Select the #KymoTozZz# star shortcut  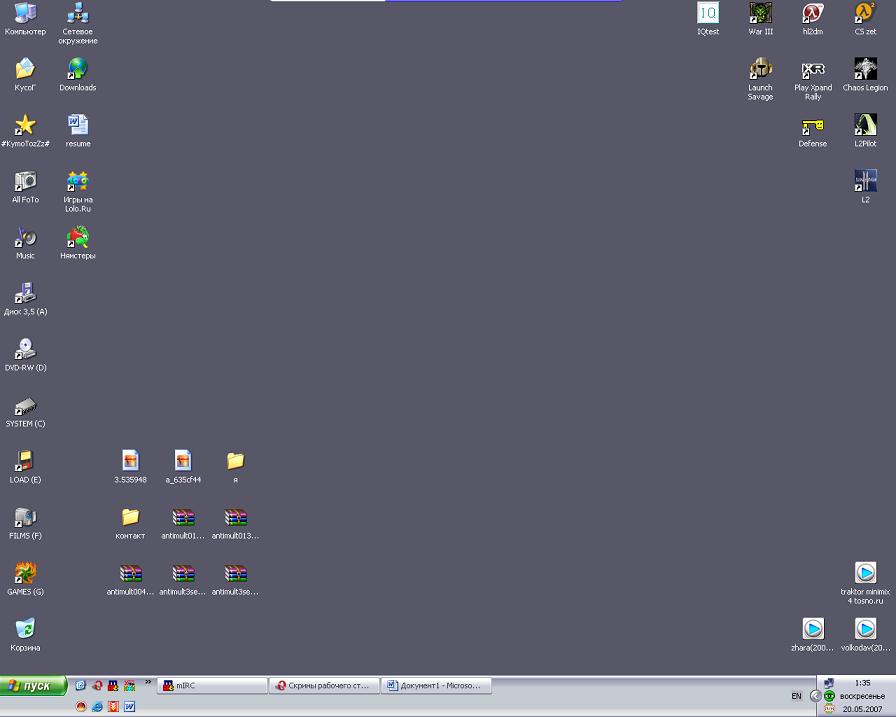pos(25,130)
